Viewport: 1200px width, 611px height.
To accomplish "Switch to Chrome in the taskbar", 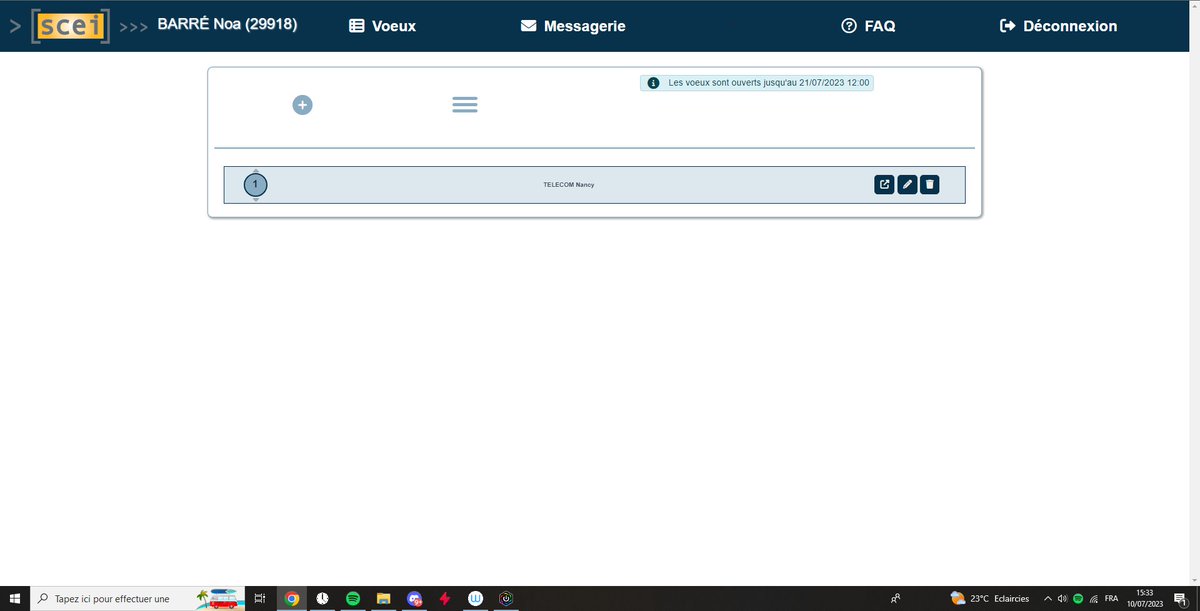I will (x=291, y=598).
